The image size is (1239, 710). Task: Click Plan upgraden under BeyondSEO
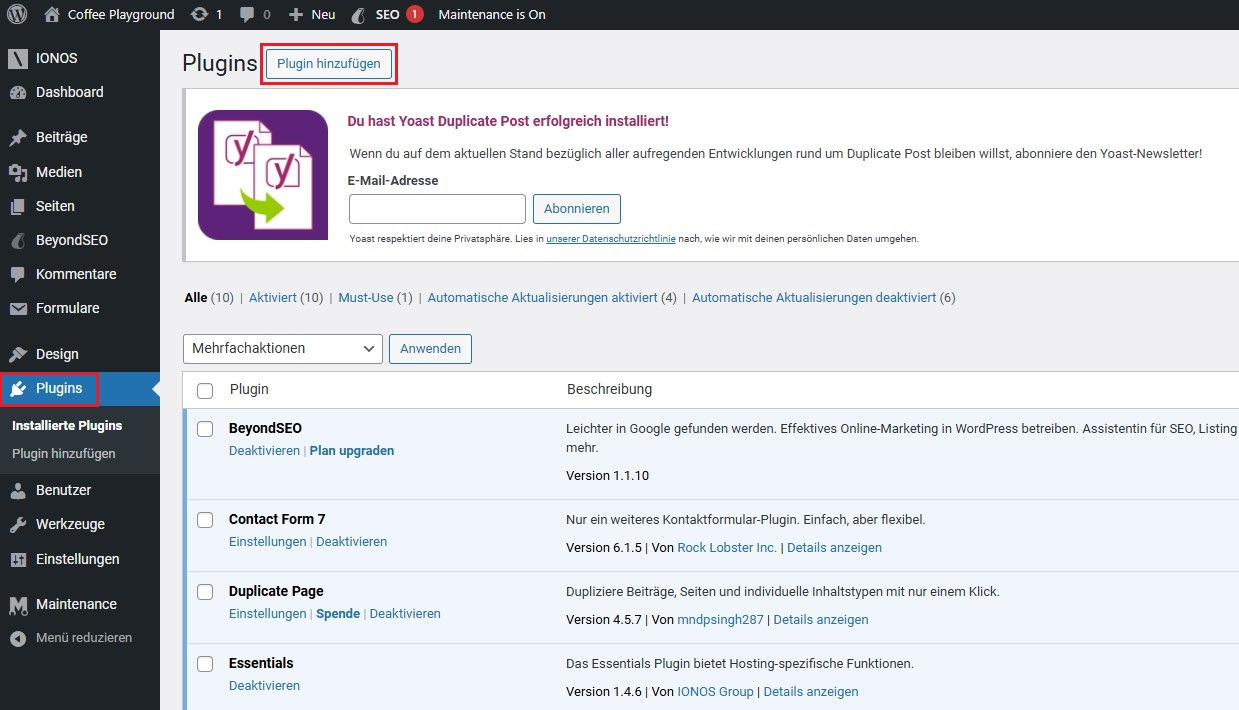click(x=352, y=451)
